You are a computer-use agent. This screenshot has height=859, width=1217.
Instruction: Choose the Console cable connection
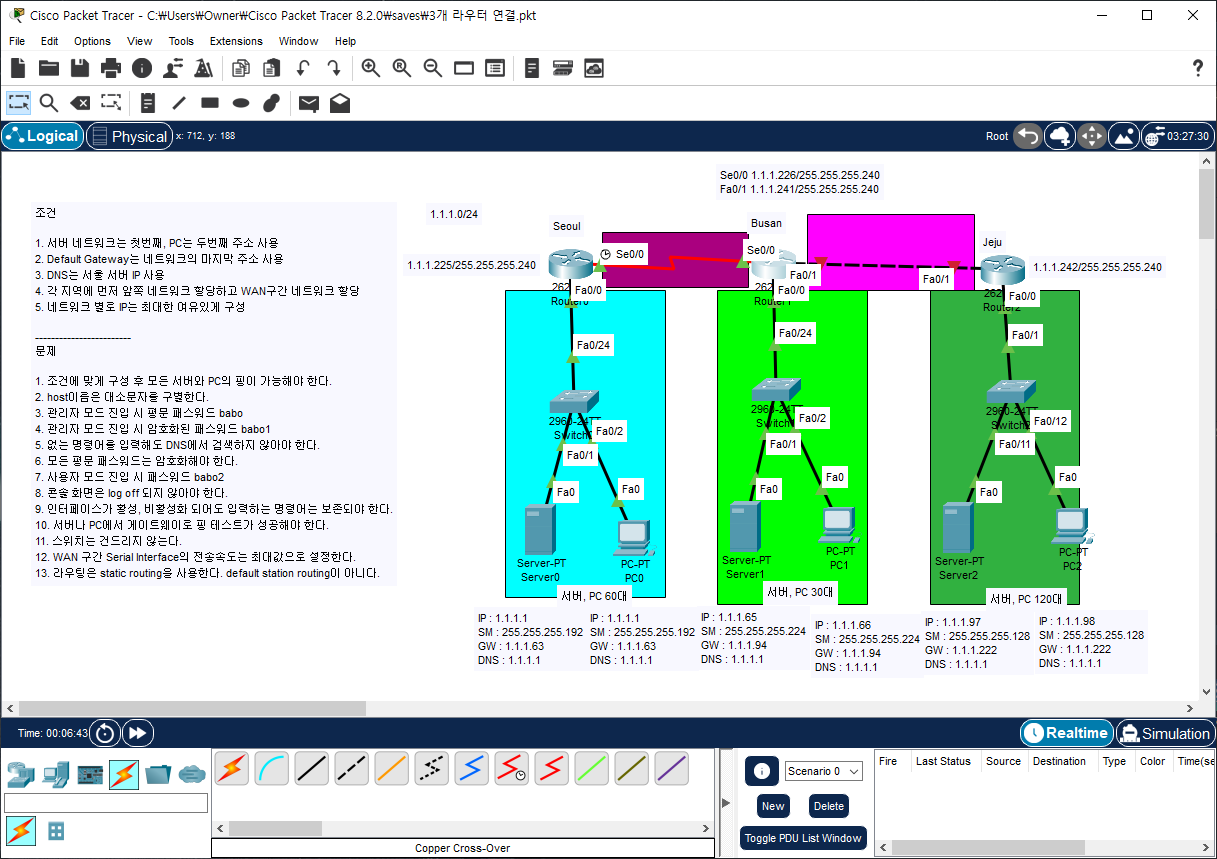click(272, 768)
